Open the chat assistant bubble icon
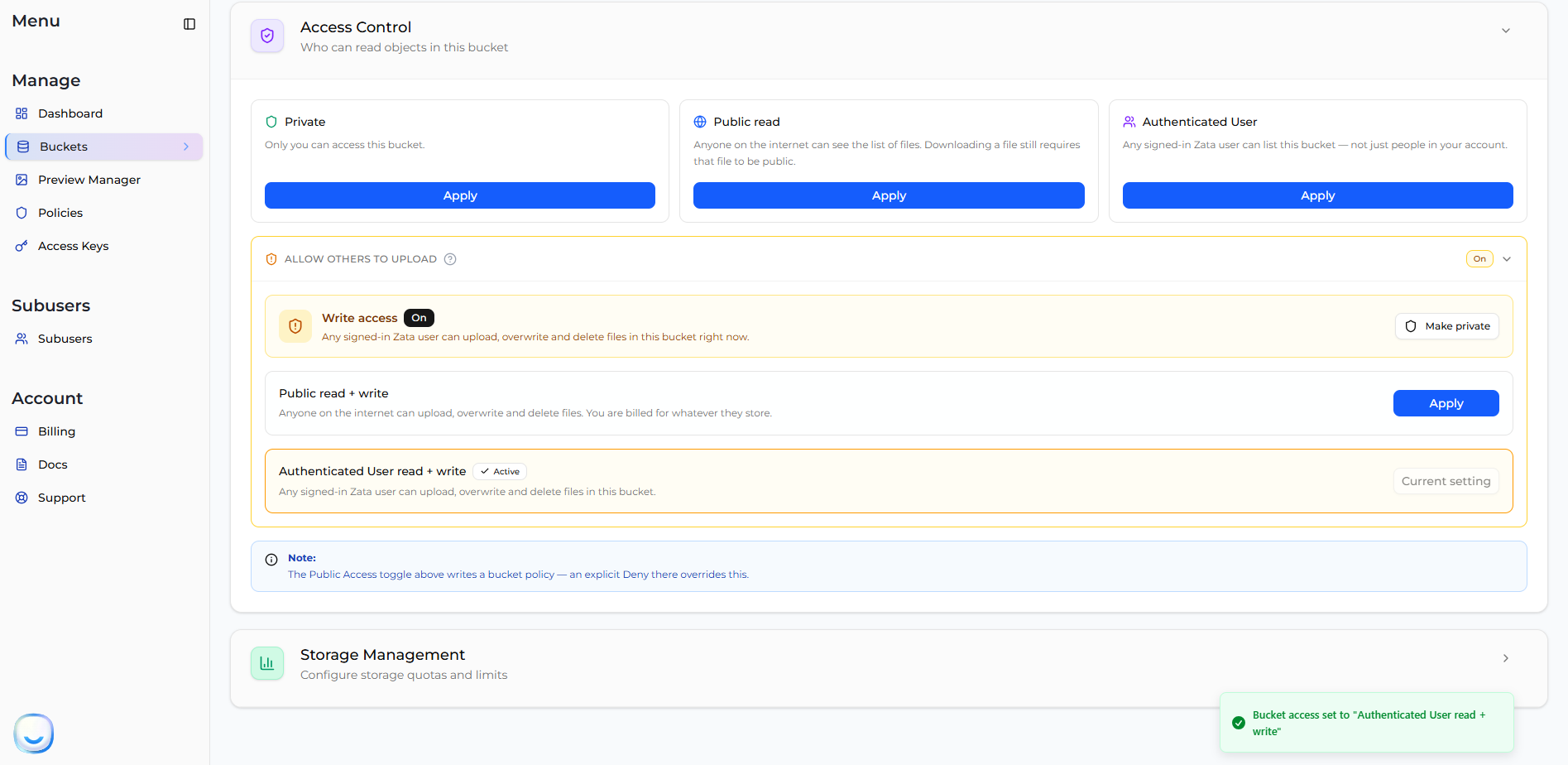 coord(34,734)
